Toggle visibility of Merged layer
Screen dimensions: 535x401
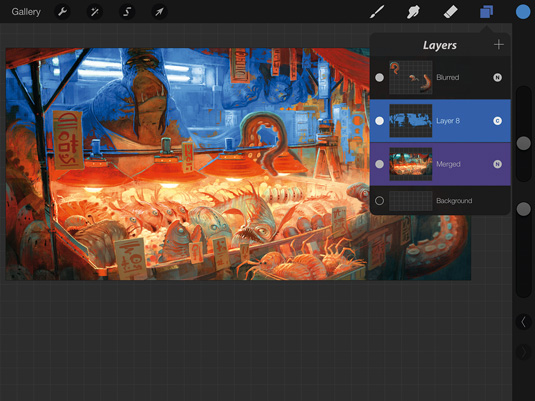pos(379,164)
